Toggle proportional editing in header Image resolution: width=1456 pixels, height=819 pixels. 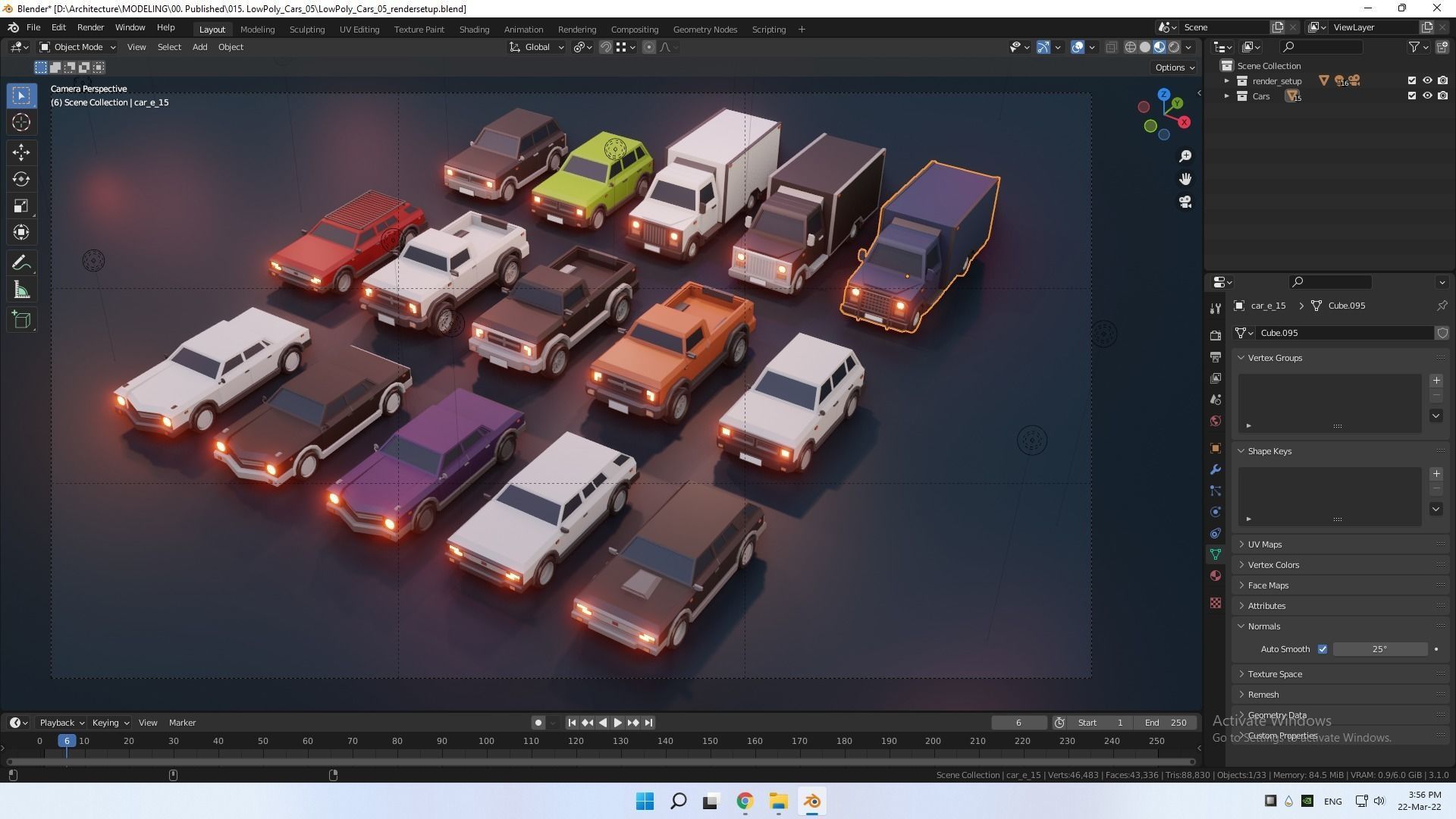[649, 47]
